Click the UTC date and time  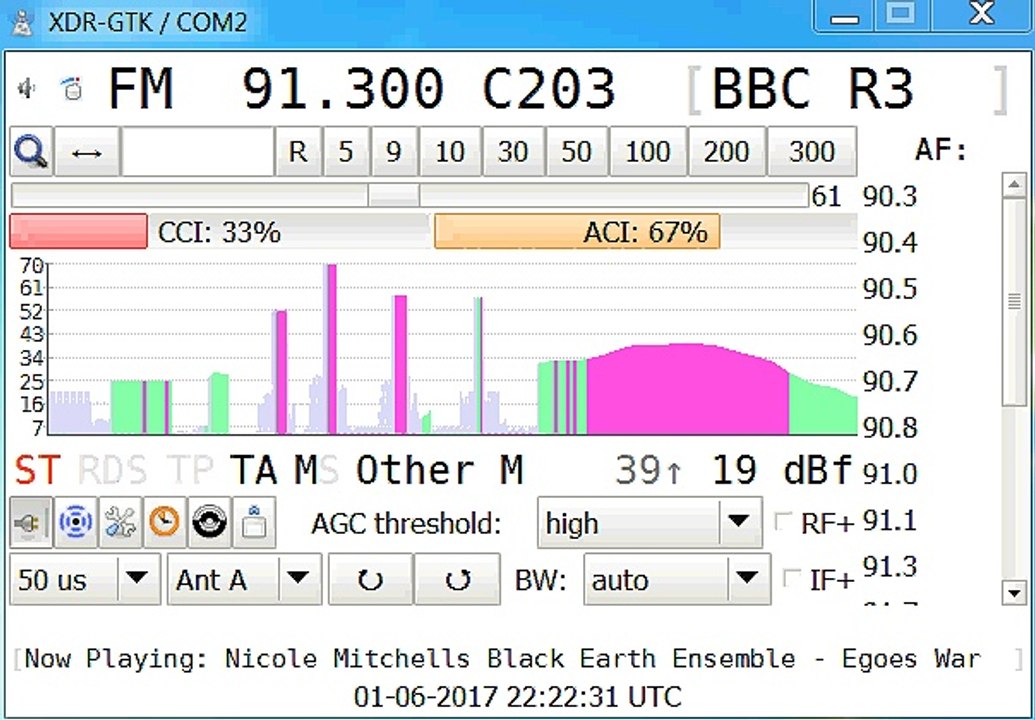pyautogui.click(x=518, y=697)
